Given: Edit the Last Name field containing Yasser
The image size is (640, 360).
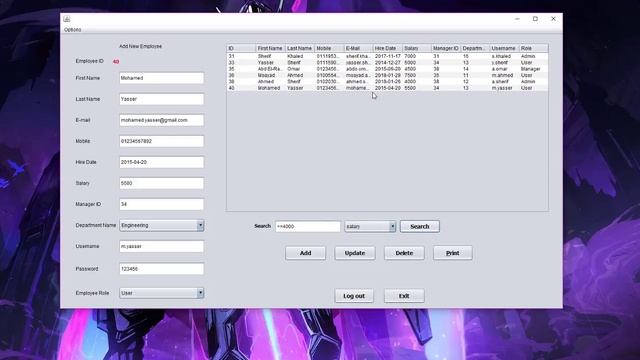Looking at the screenshot, I should 162,99.
